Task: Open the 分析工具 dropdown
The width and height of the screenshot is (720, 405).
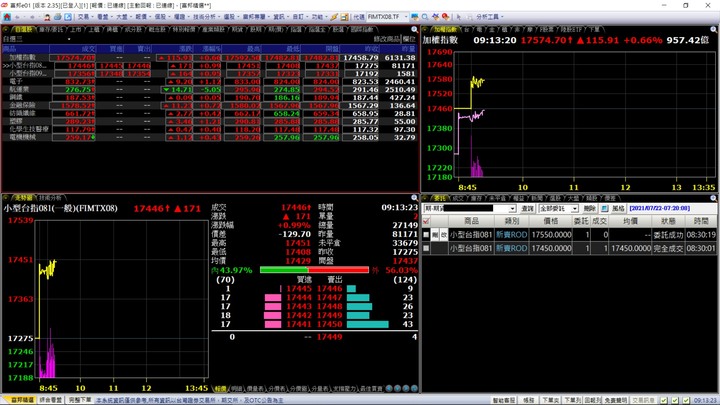Action: click(489, 17)
